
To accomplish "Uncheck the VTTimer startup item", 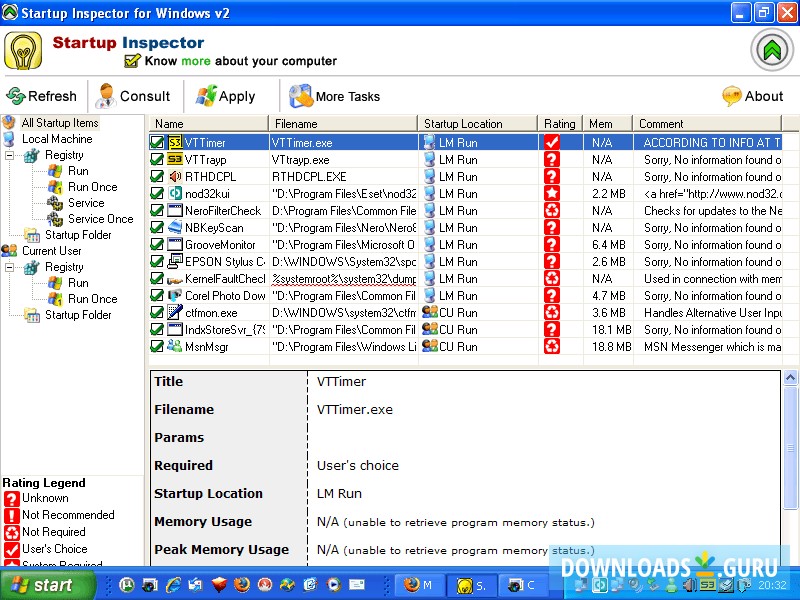I will 157,142.
